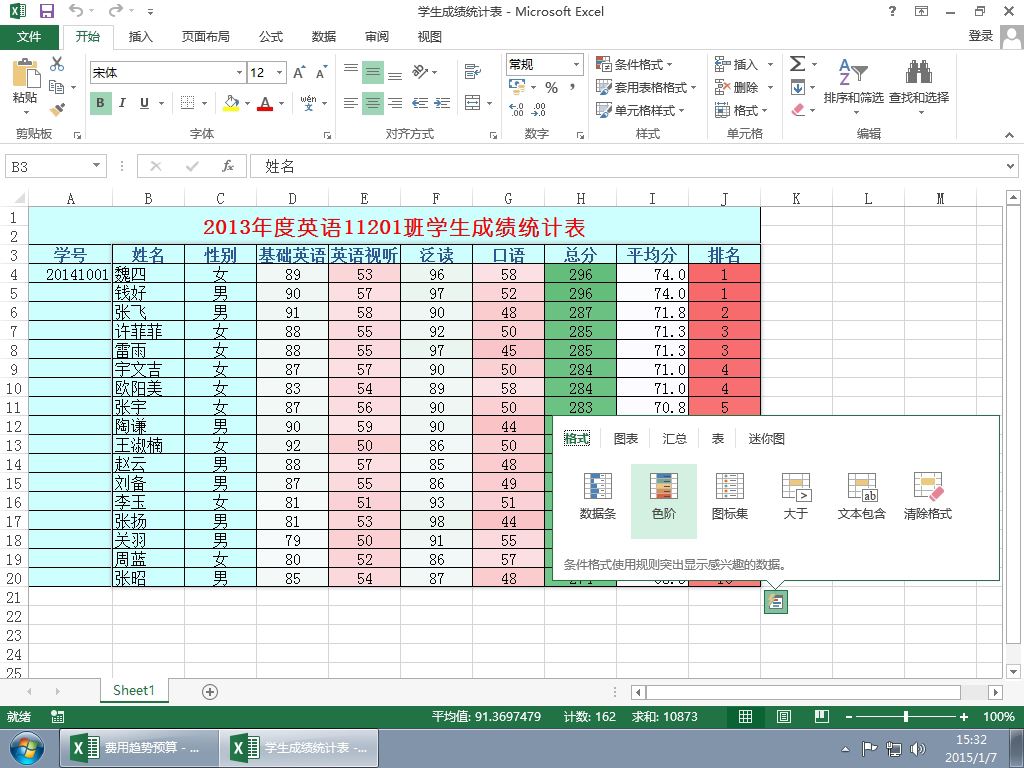Select column D header
Image resolution: width=1024 pixels, height=768 pixels.
click(x=292, y=199)
